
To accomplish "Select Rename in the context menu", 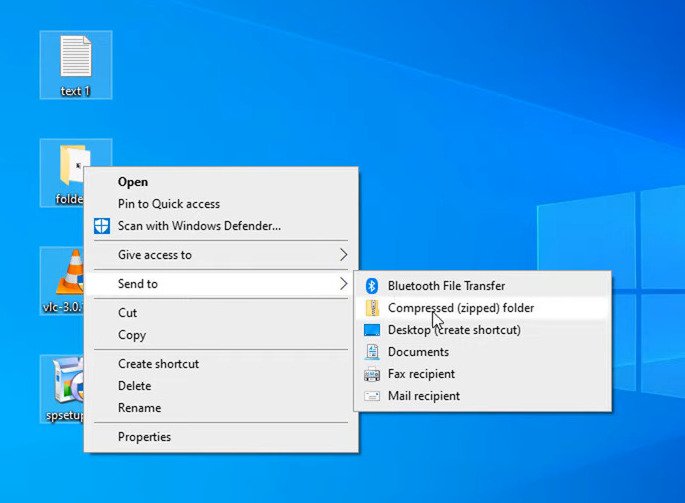I will point(139,408).
